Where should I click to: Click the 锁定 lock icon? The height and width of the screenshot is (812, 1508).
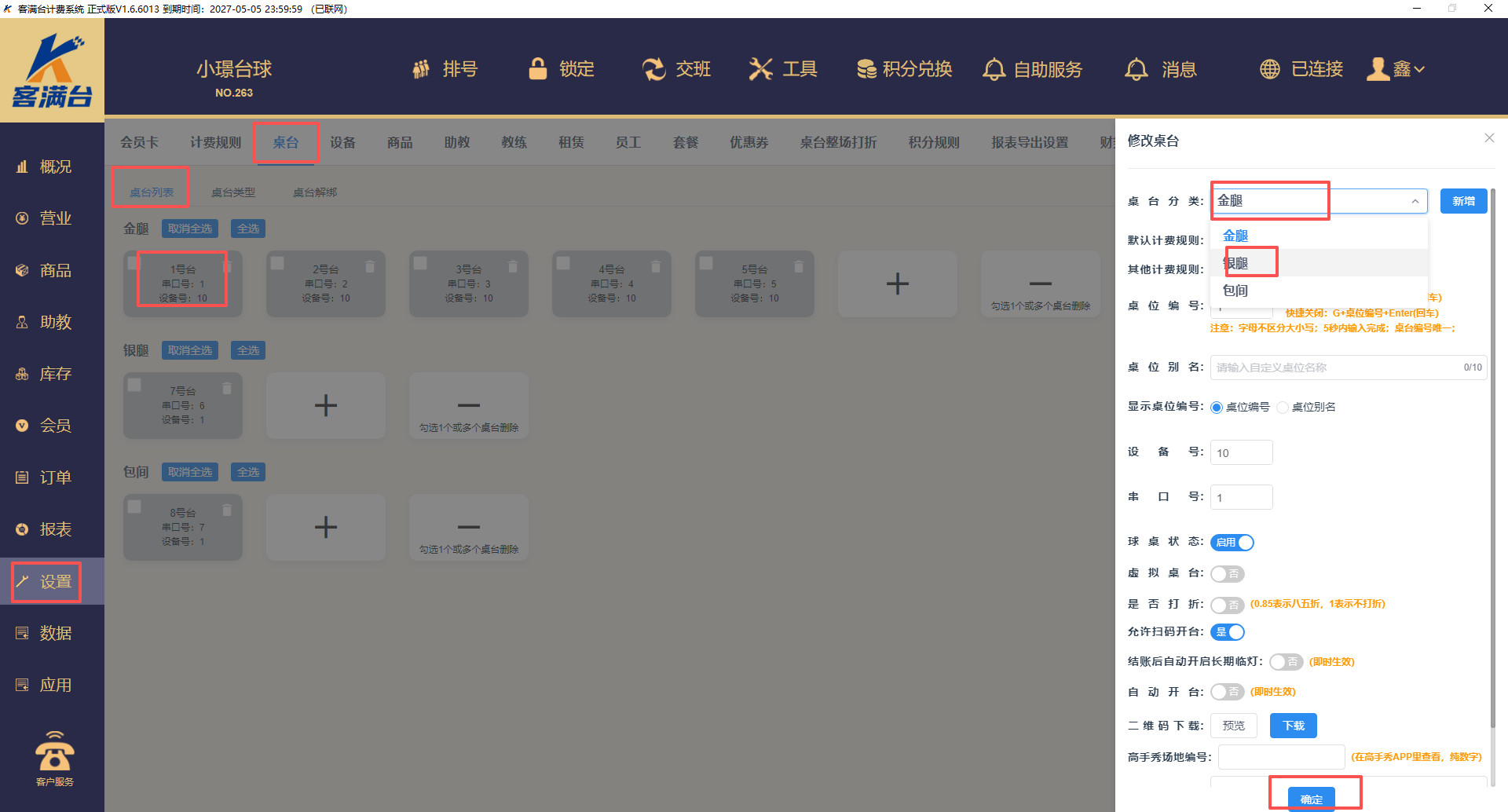point(538,69)
